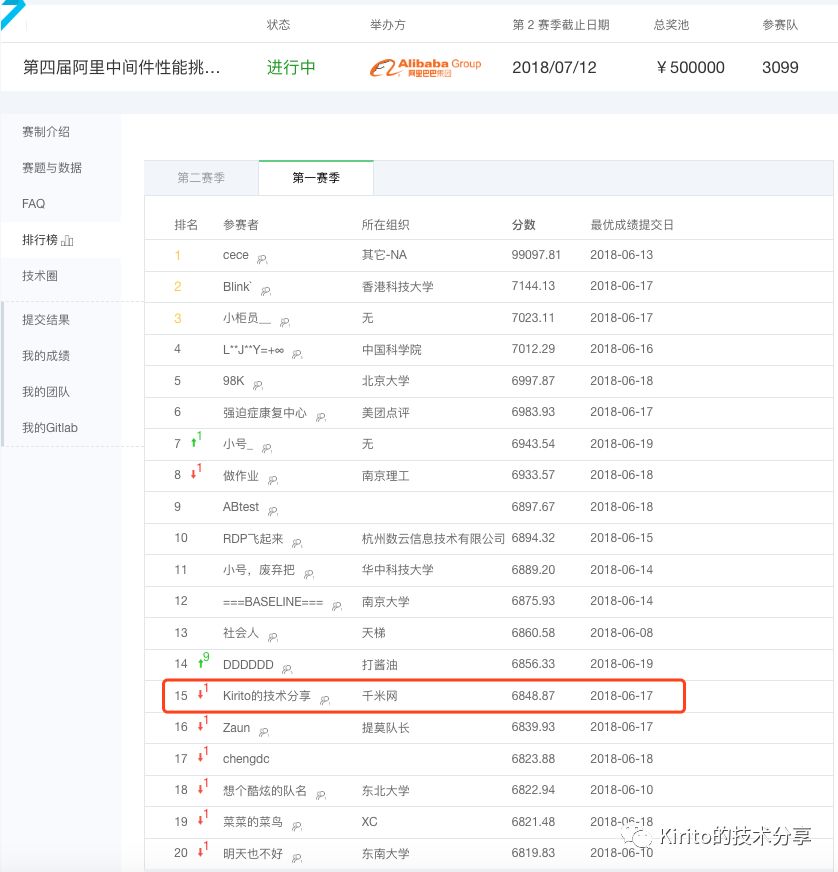The height and width of the screenshot is (872, 838).
Task: Click participant name cece
Action: (x=236, y=255)
